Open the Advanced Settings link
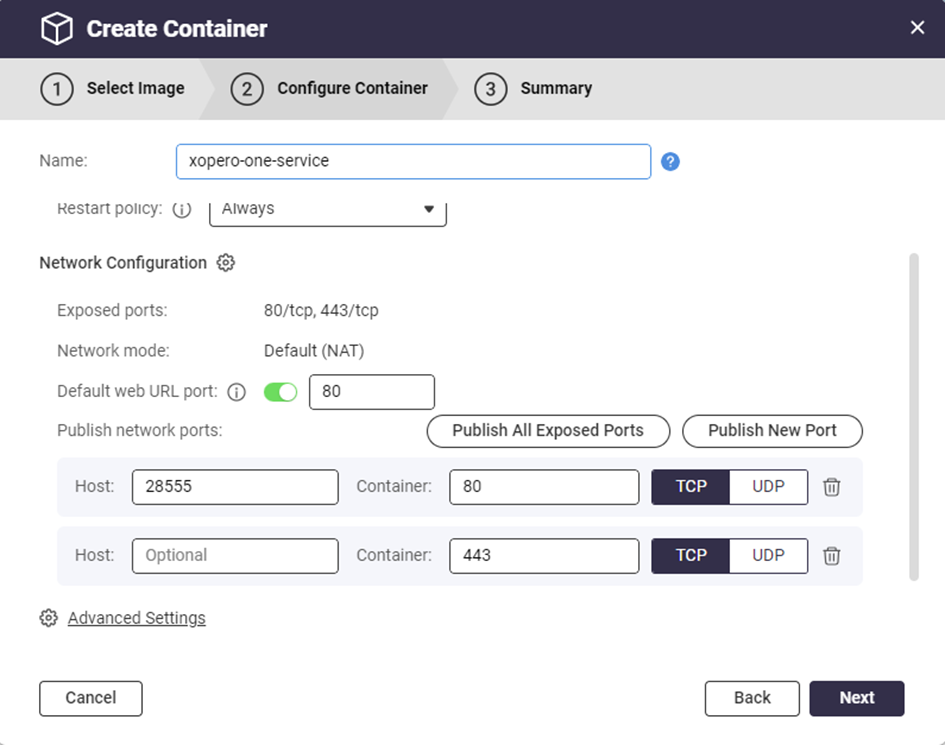 137,618
